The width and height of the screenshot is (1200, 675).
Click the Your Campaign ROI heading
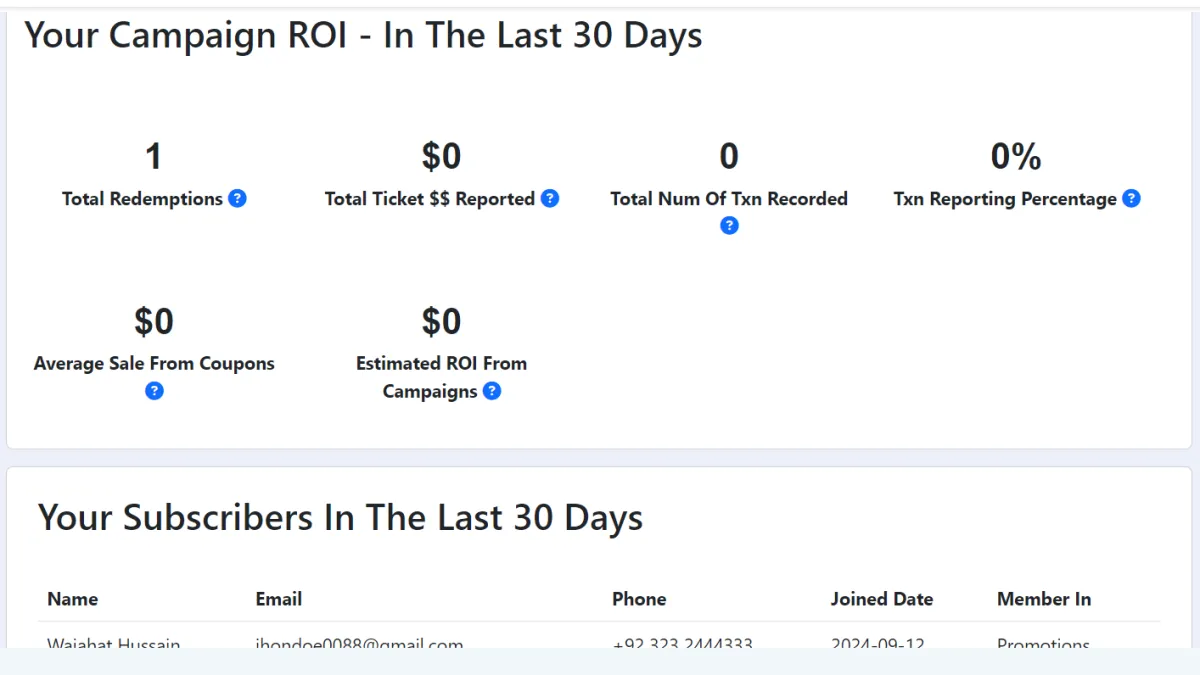coord(363,36)
